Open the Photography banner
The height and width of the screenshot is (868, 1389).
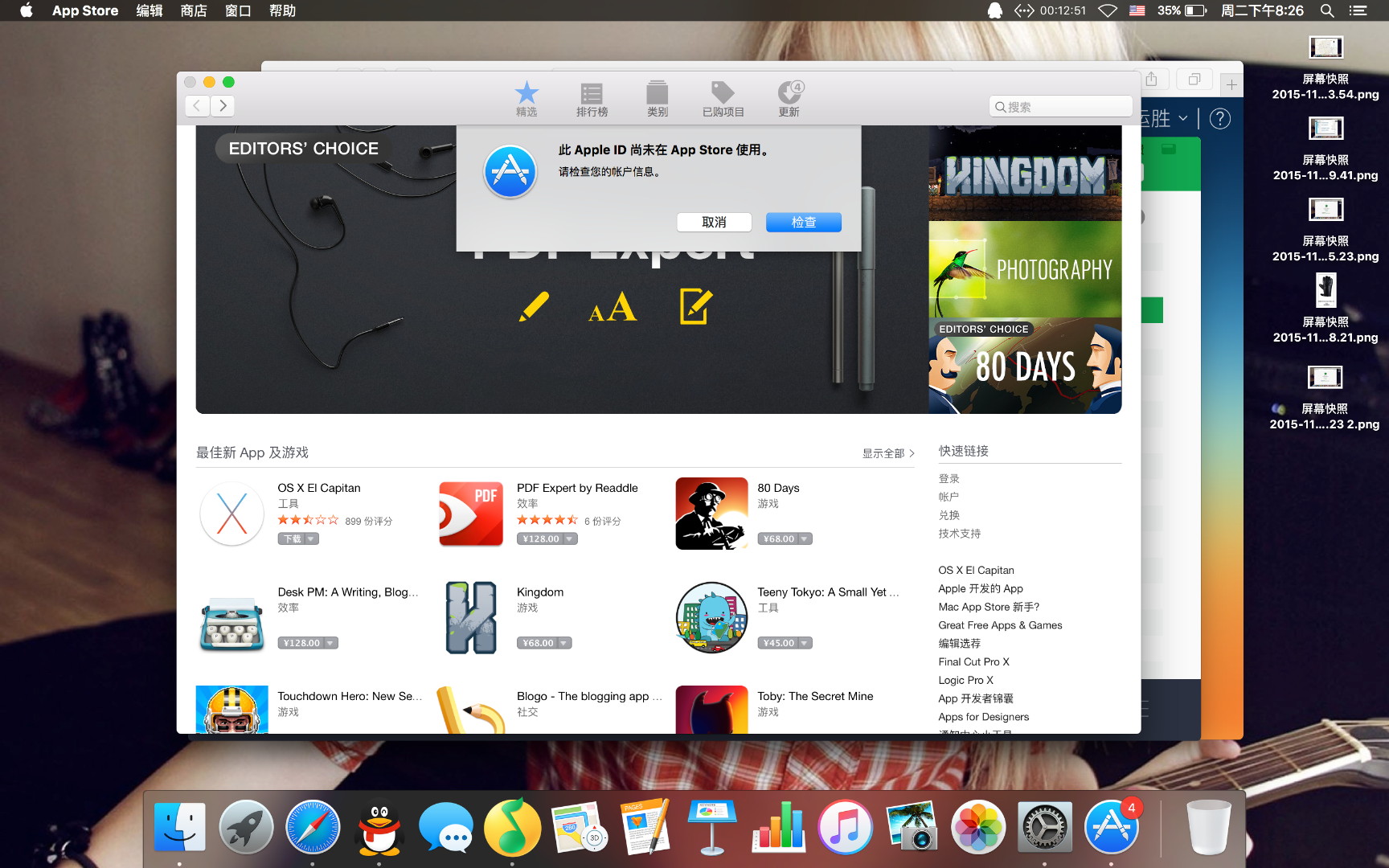point(1025,269)
